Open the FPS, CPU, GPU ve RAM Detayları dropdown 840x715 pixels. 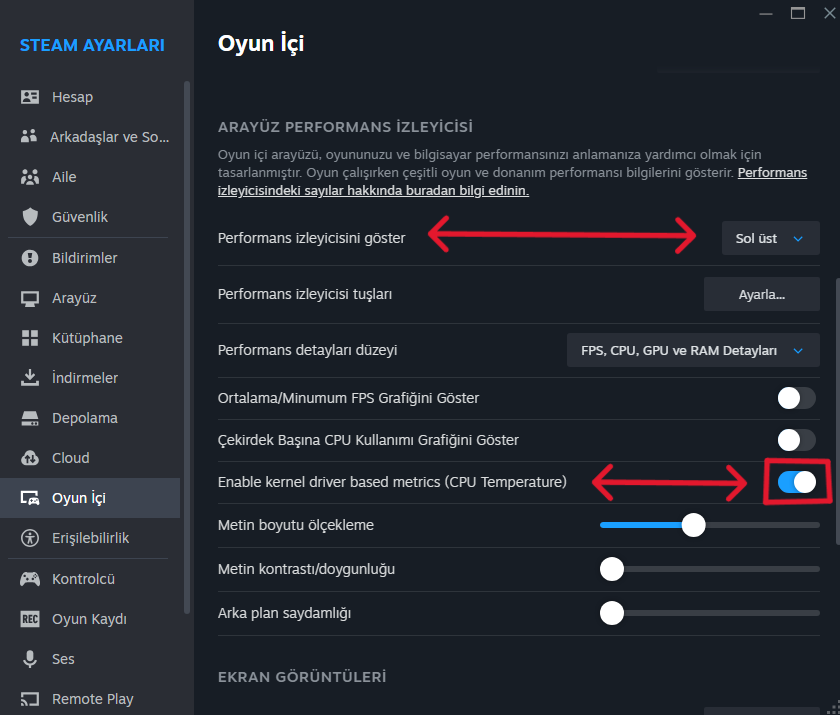tap(693, 350)
